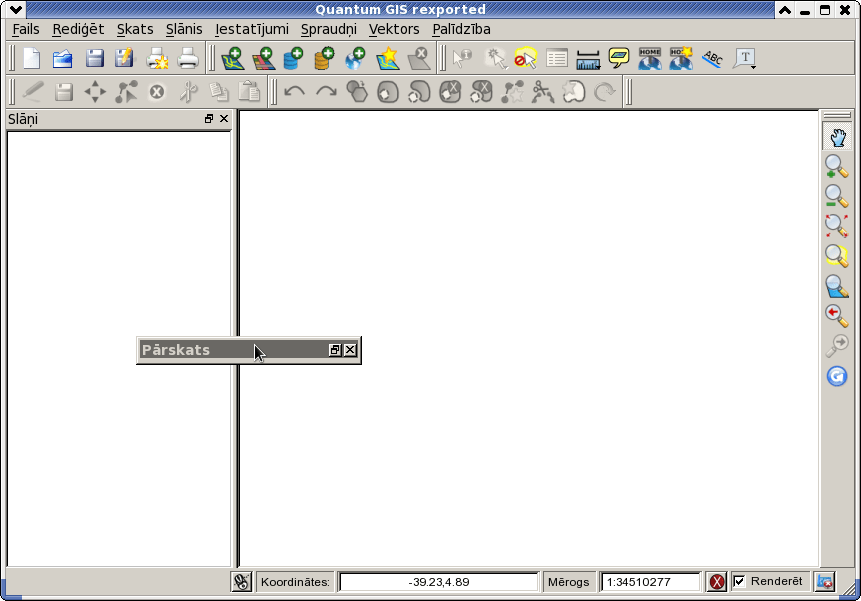Open the Composer Manager printer icon
861x601 pixels.
(x=188, y=58)
